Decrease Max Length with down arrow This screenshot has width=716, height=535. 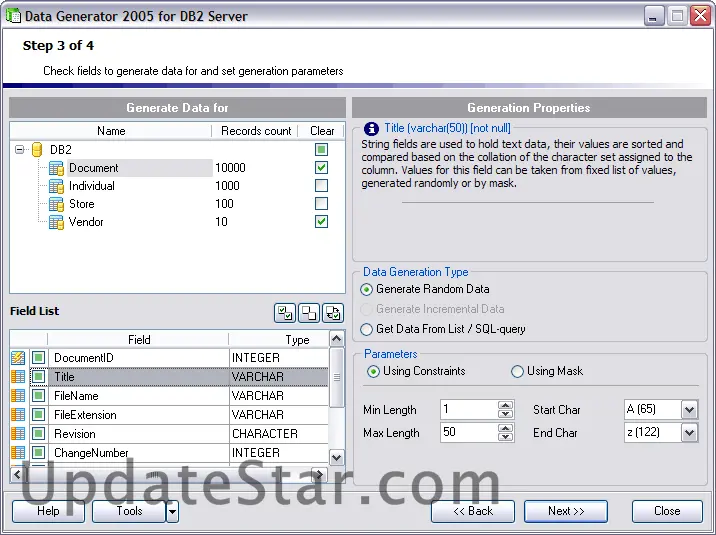(505, 437)
